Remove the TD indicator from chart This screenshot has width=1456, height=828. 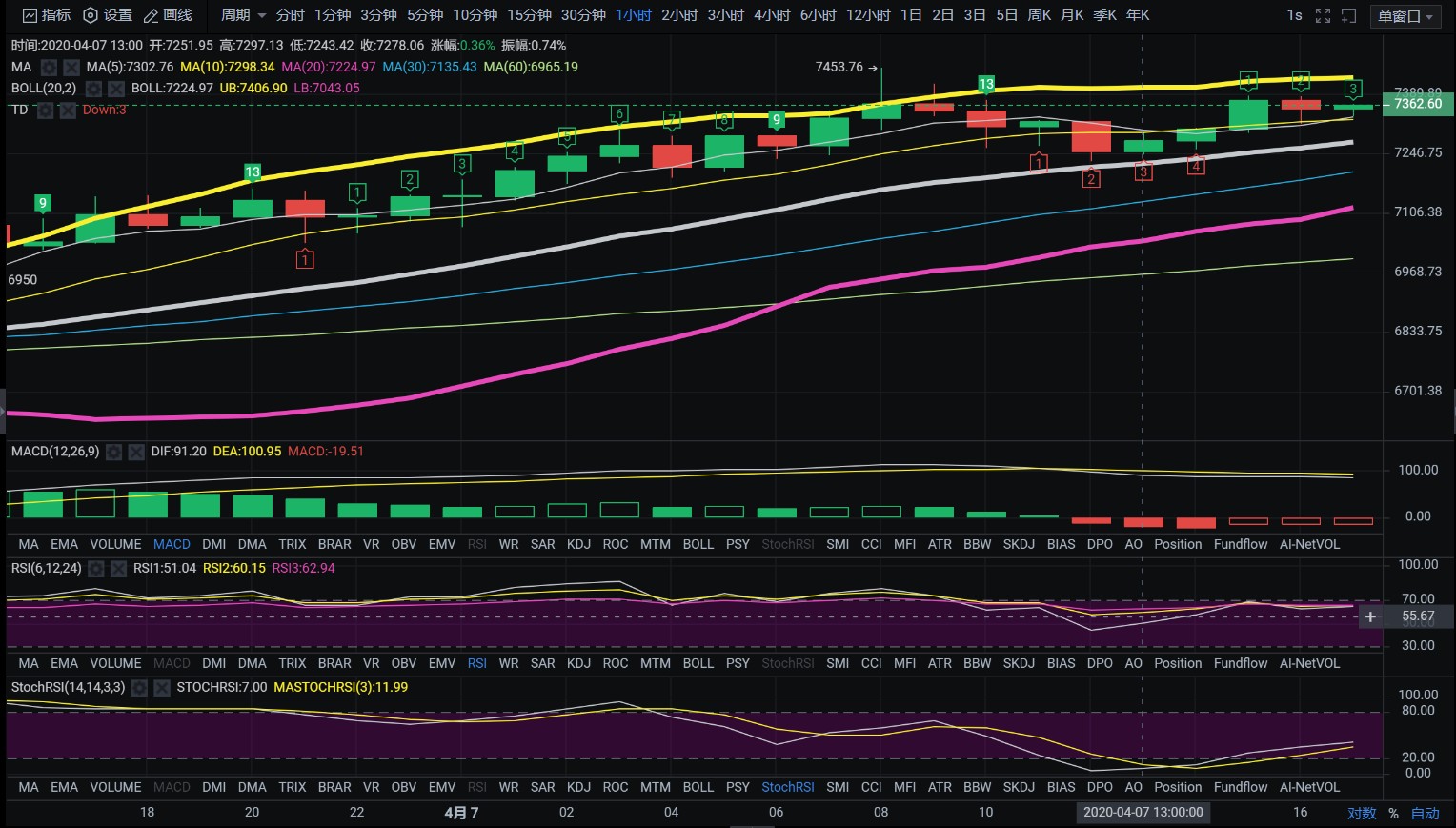point(68,111)
